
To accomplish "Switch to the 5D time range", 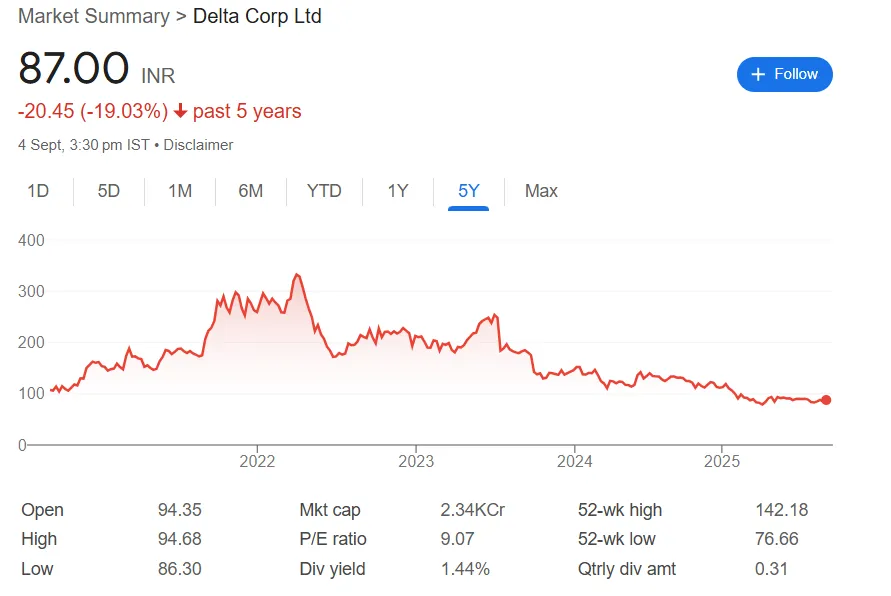I will tap(108, 190).
